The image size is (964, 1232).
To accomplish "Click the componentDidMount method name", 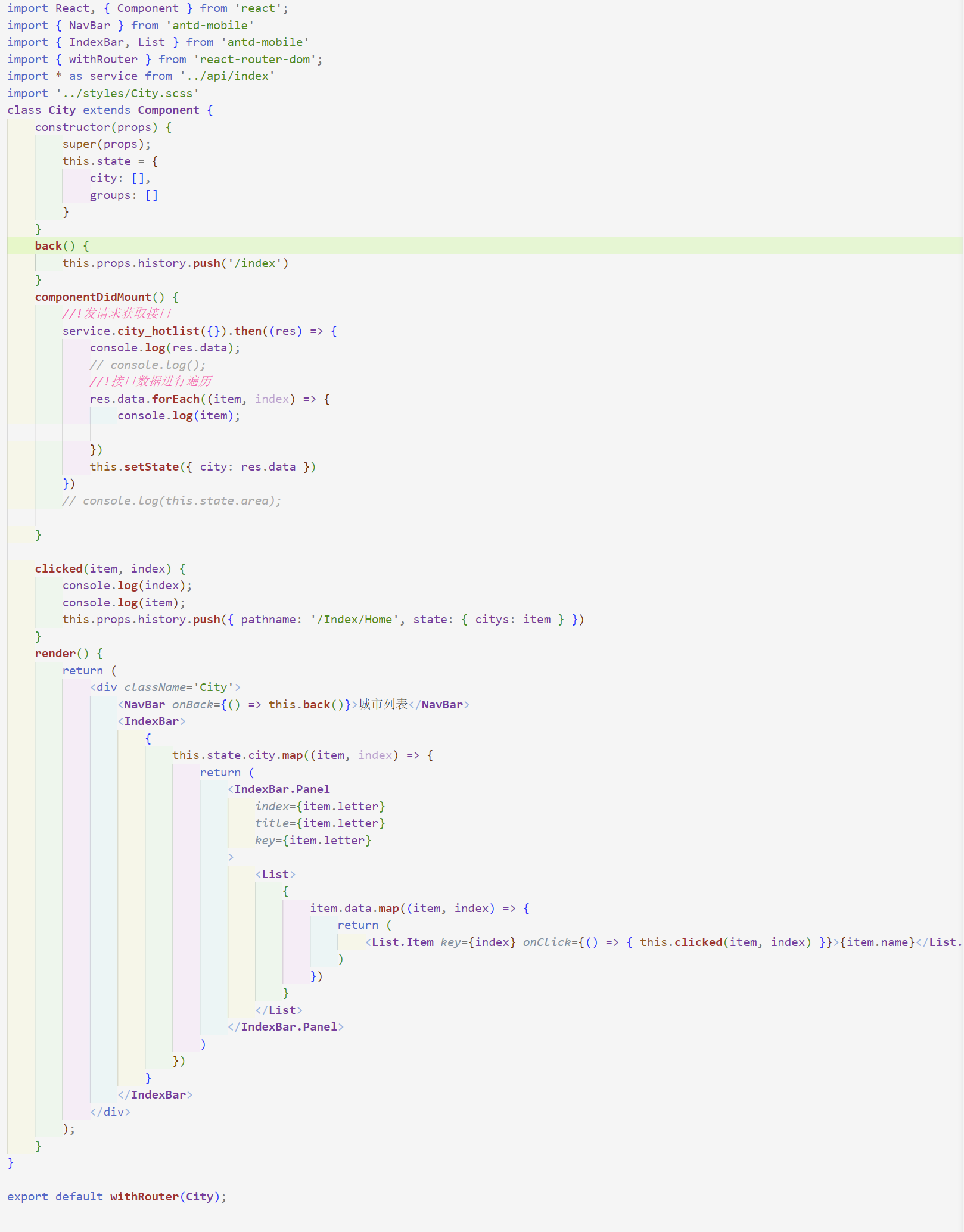I will click(95, 297).
